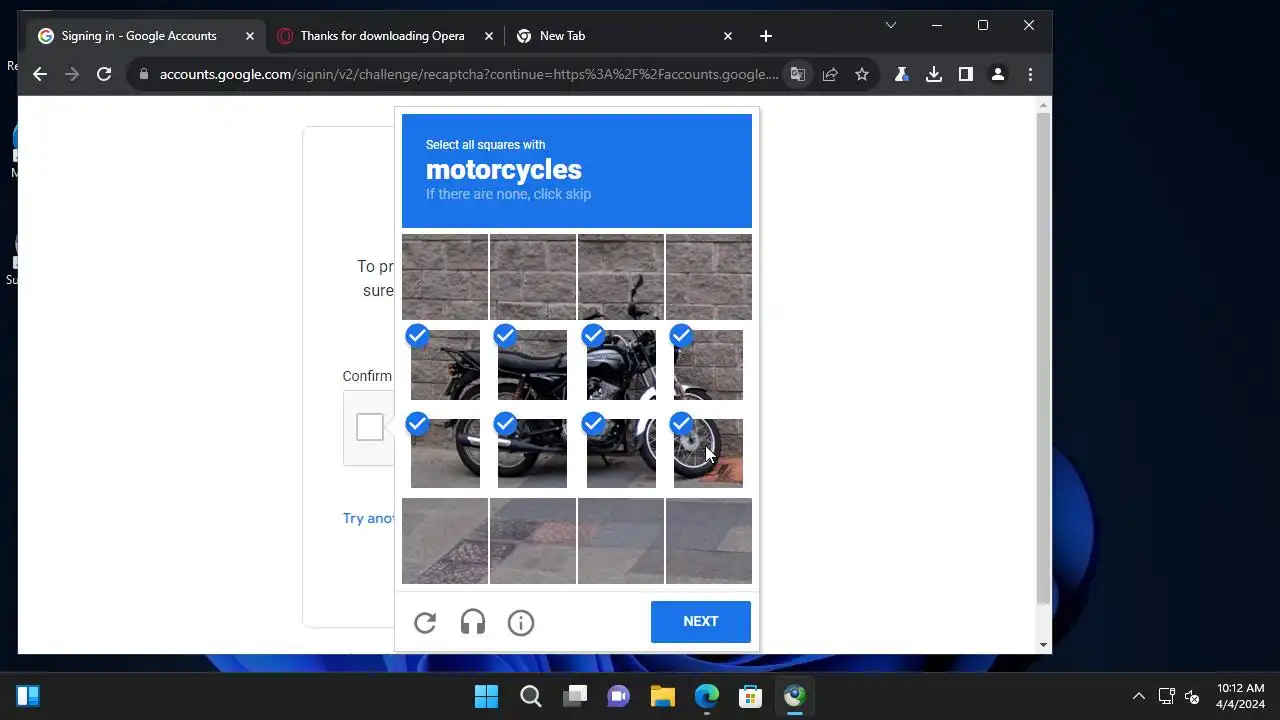
Task: Click the browser forward arrow
Action: 72,74
